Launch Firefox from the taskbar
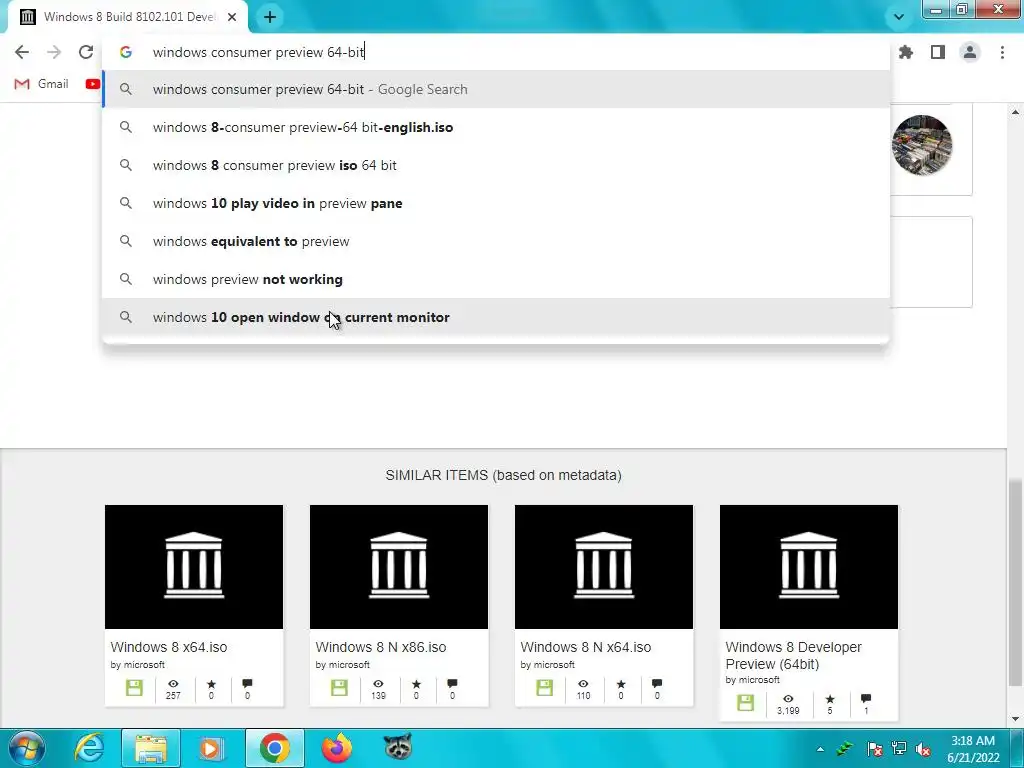Screen dimensions: 1024x768 336,748
